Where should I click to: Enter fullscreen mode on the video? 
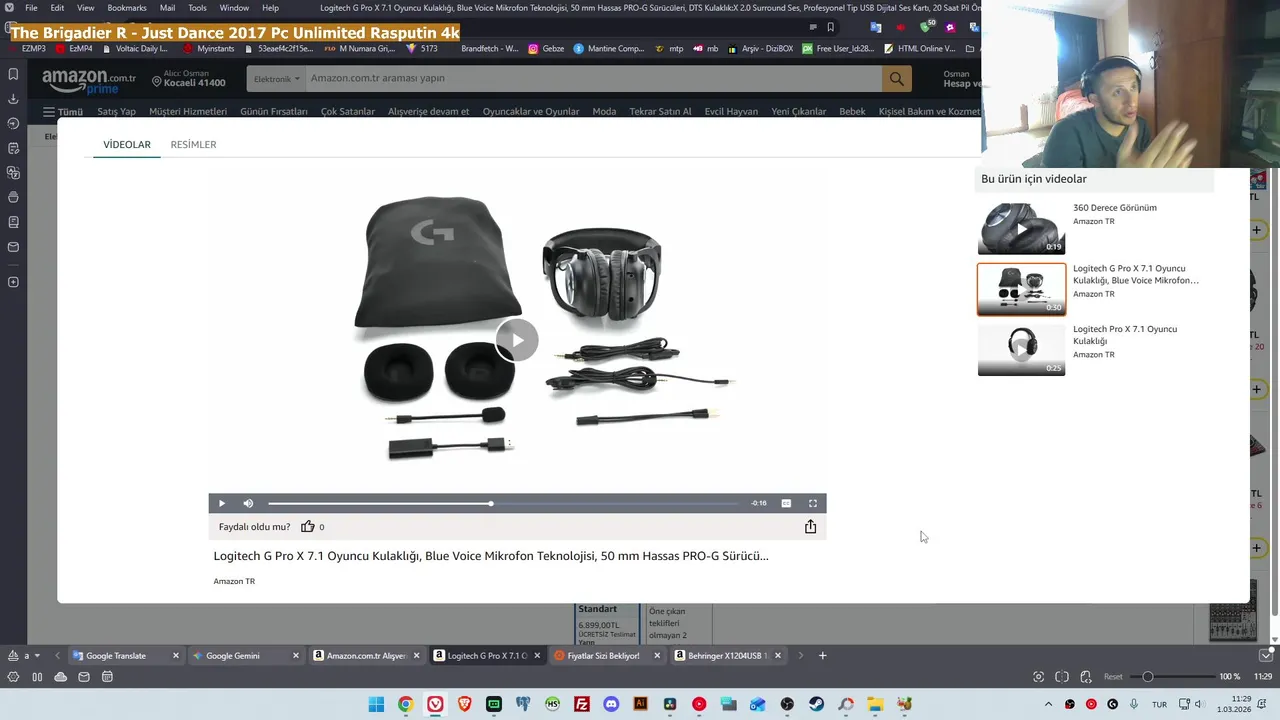pos(812,503)
